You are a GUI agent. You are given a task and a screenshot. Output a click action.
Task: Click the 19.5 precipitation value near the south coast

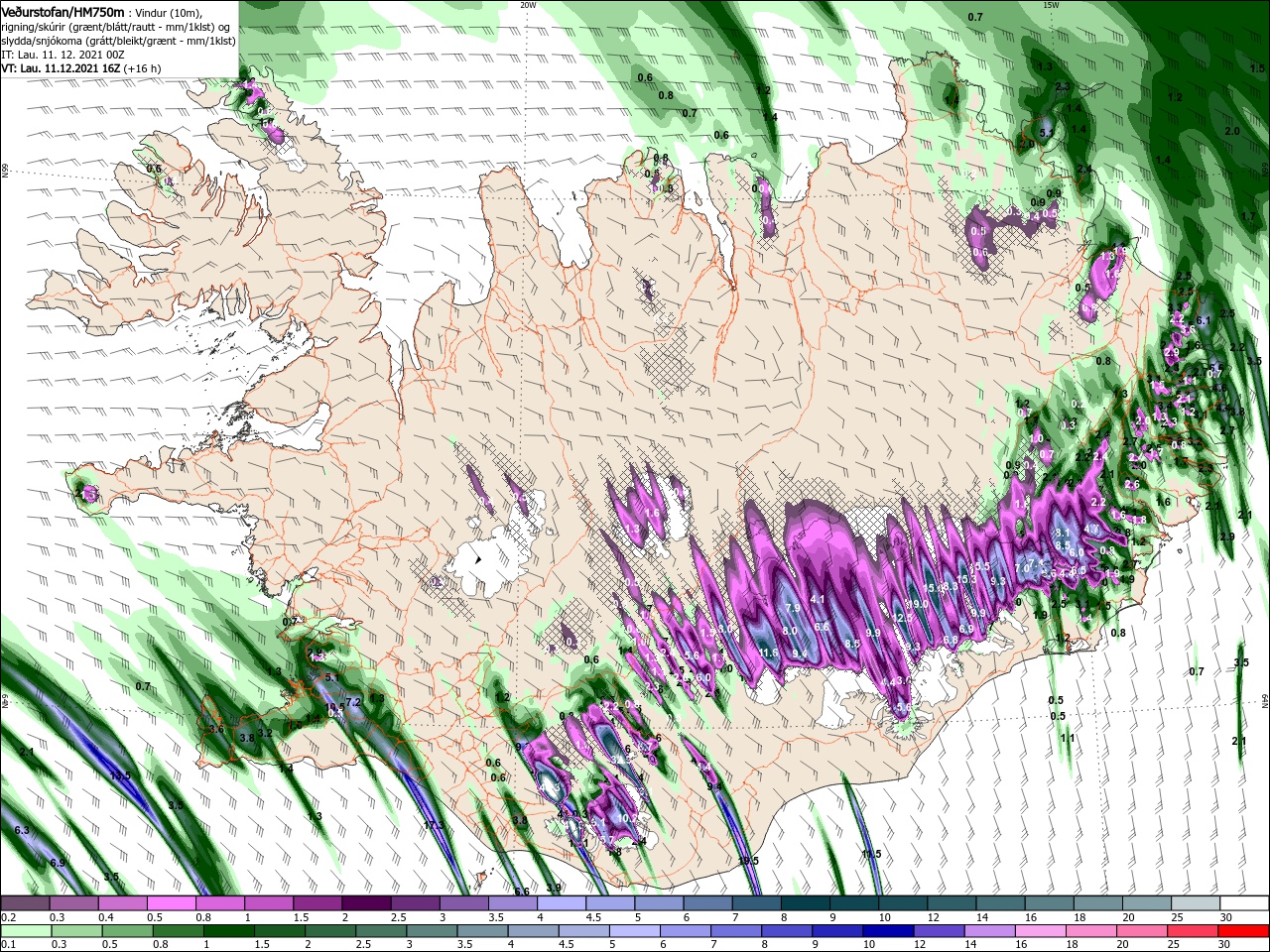pos(749,861)
